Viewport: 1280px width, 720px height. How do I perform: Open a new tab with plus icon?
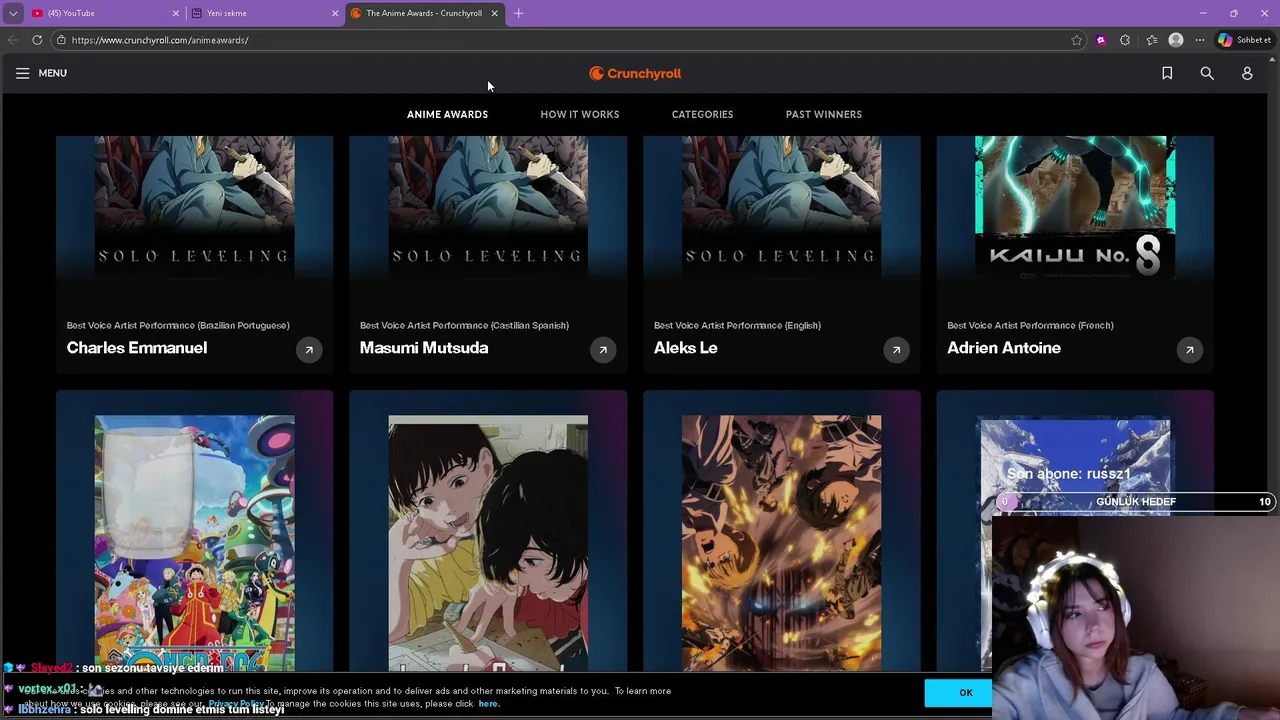click(x=518, y=13)
